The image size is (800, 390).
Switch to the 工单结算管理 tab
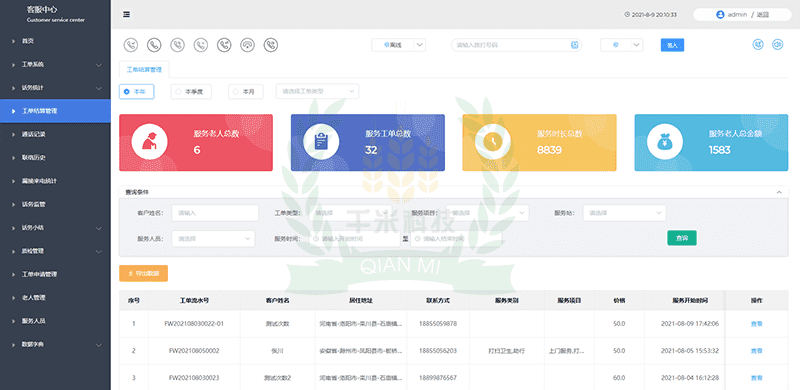coord(144,69)
